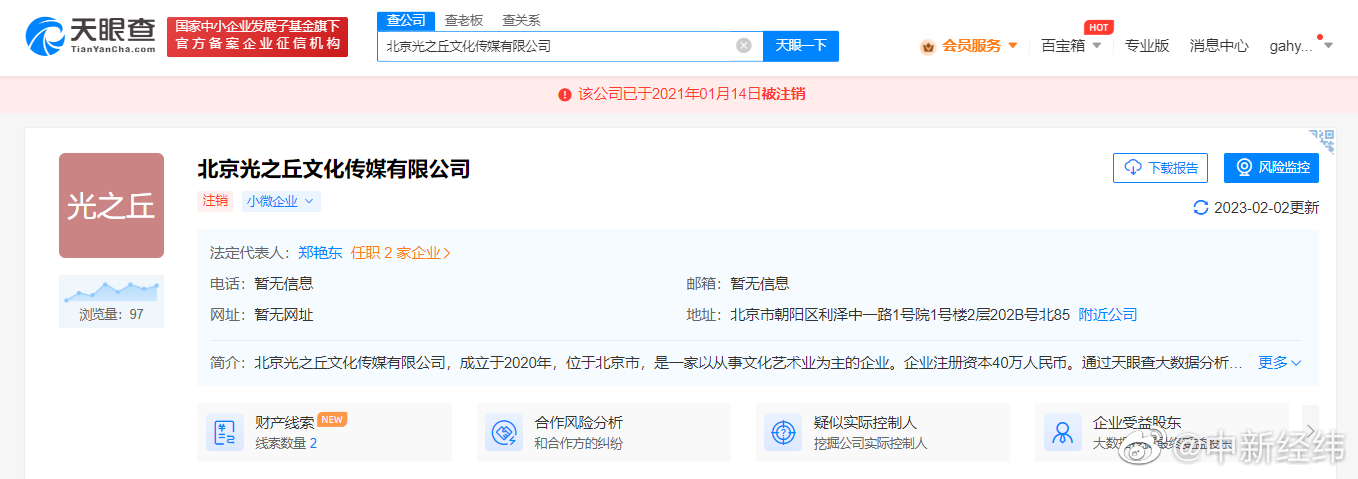Open the 企业受益股东 card
The width and height of the screenshot is (1358, 479).
tap(1161, 433)
